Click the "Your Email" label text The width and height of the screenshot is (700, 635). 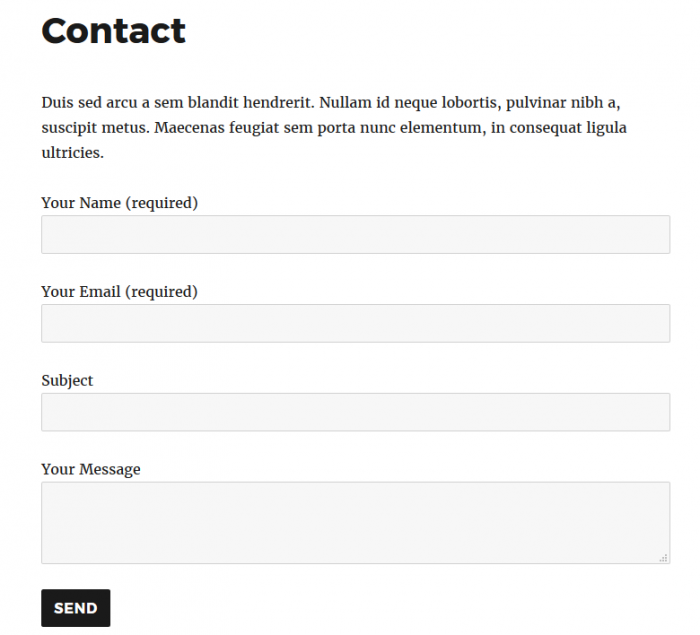(x=81, y=292)
